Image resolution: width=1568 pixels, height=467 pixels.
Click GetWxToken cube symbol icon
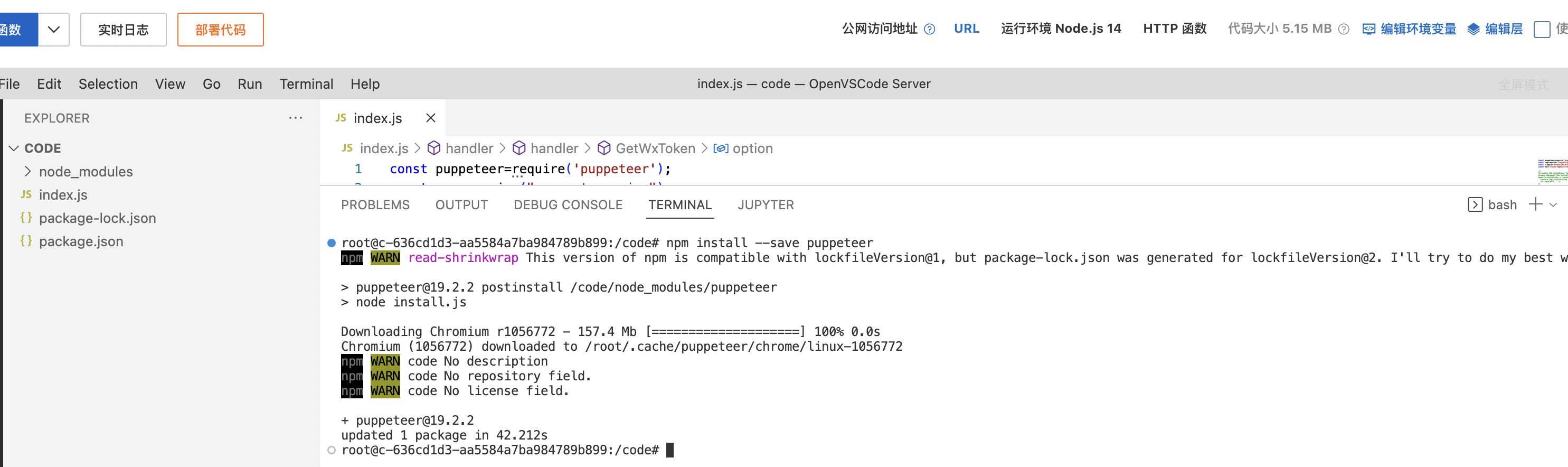(604, 148)
